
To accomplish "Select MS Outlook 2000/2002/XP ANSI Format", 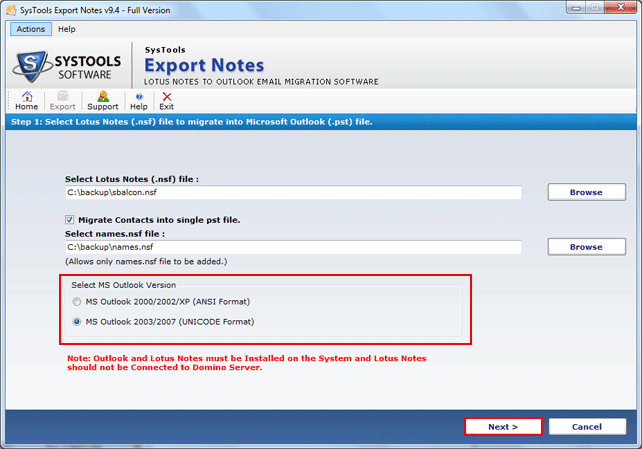I will [x=77, y=302].
